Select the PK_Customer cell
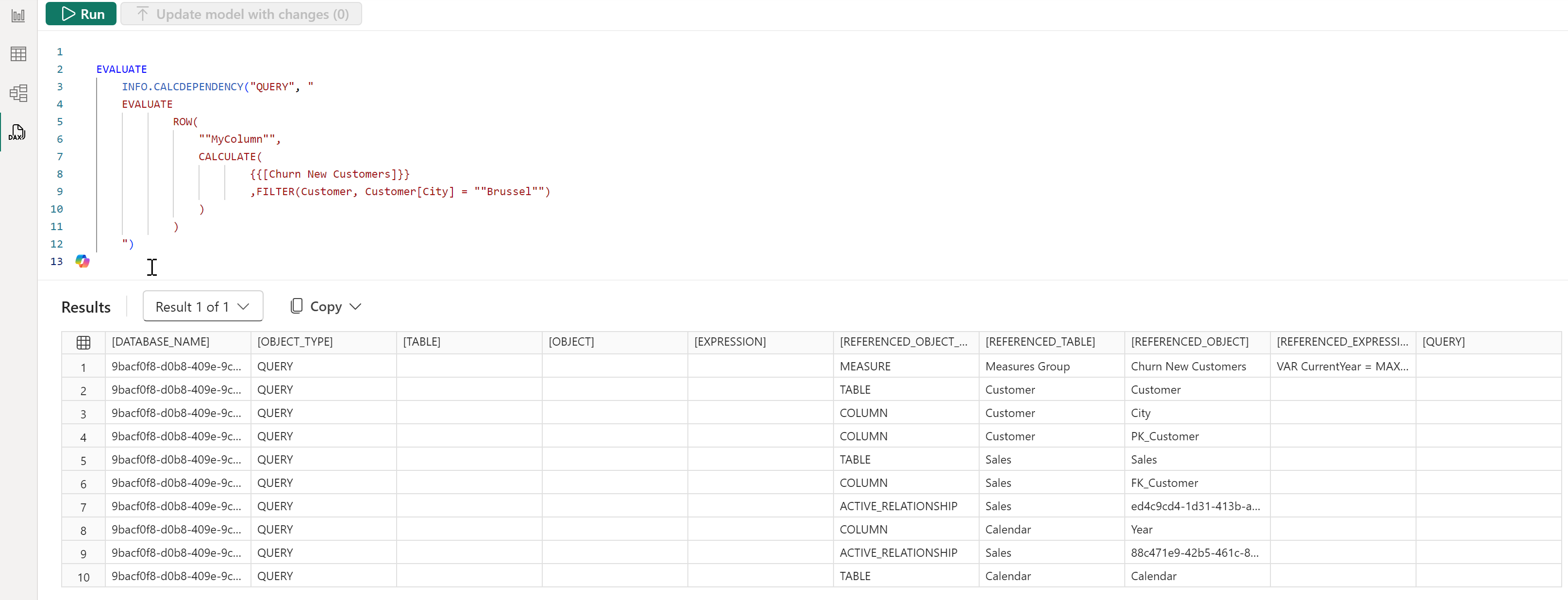The height and width of the screenshot is (600, 1568). pyautogui.click(x=1197, y=436)
